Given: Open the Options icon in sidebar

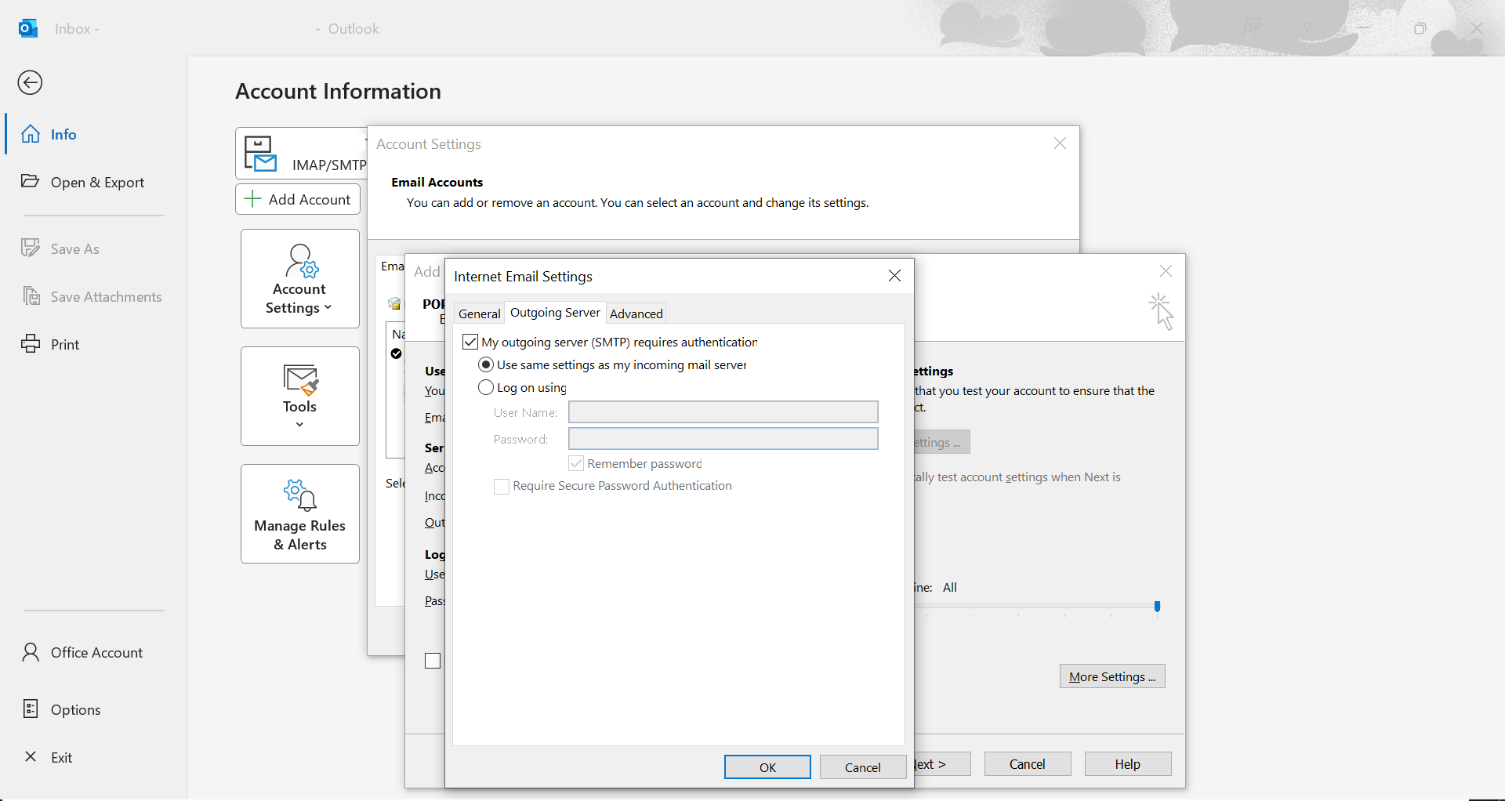Looking at the screenshot, I should tap(31, 709).
